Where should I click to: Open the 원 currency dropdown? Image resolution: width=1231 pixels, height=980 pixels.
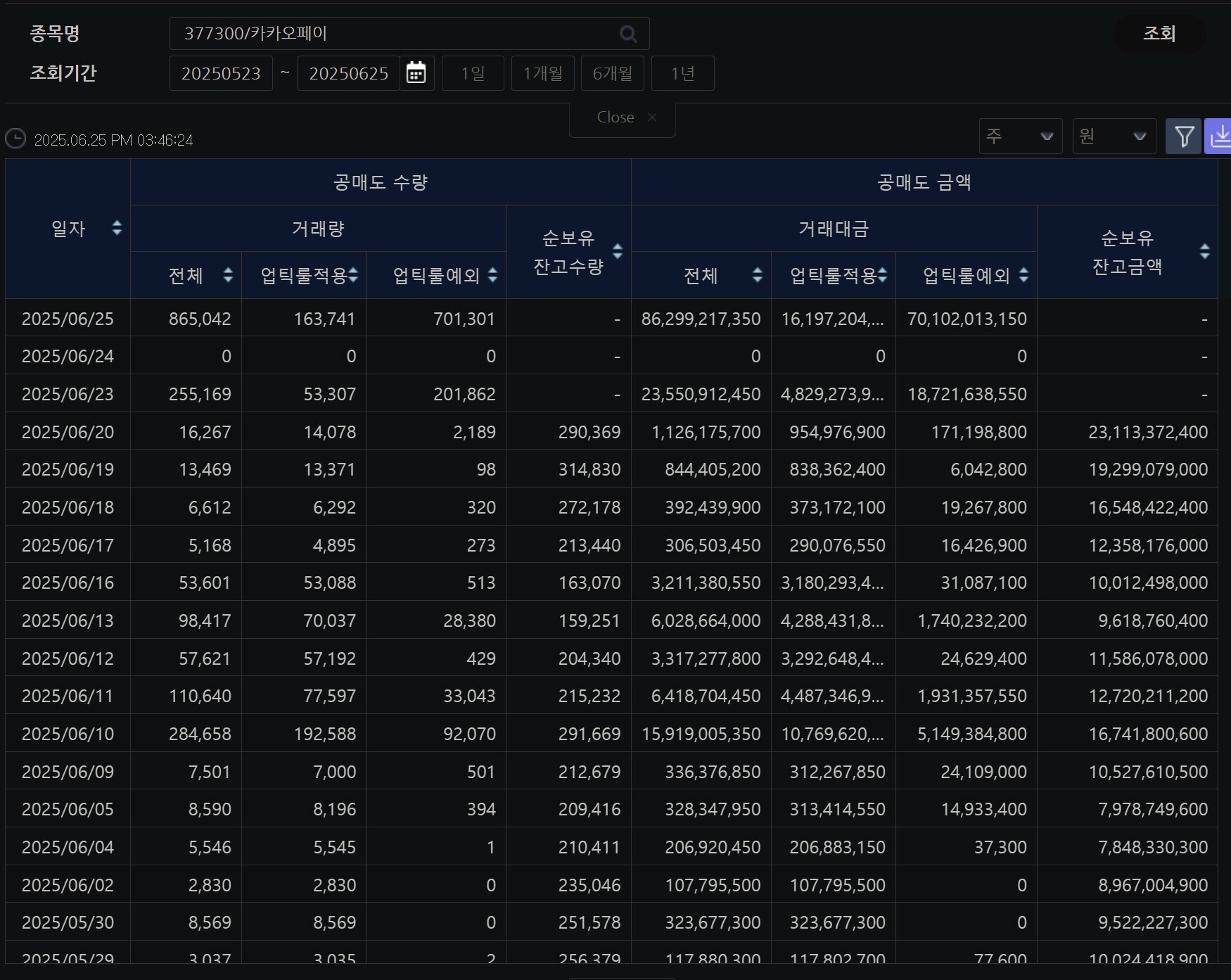[1114, 136]
